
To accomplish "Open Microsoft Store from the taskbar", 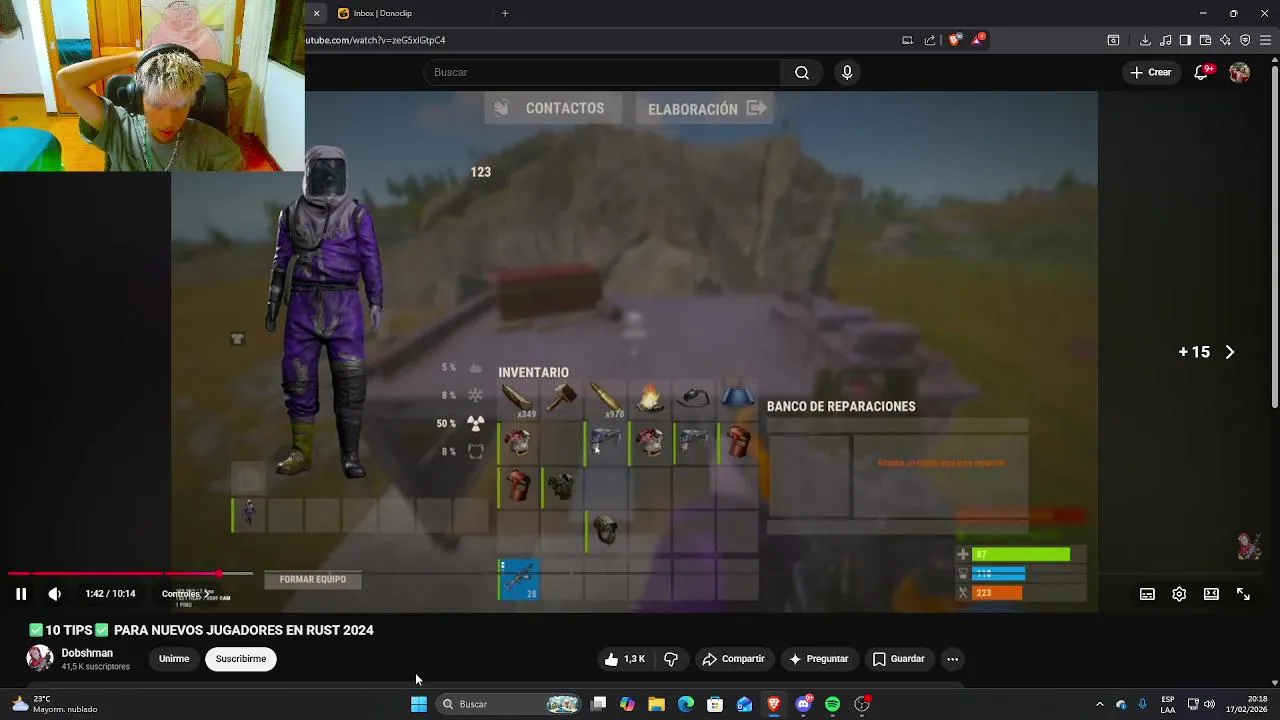I will pos(715,704).
